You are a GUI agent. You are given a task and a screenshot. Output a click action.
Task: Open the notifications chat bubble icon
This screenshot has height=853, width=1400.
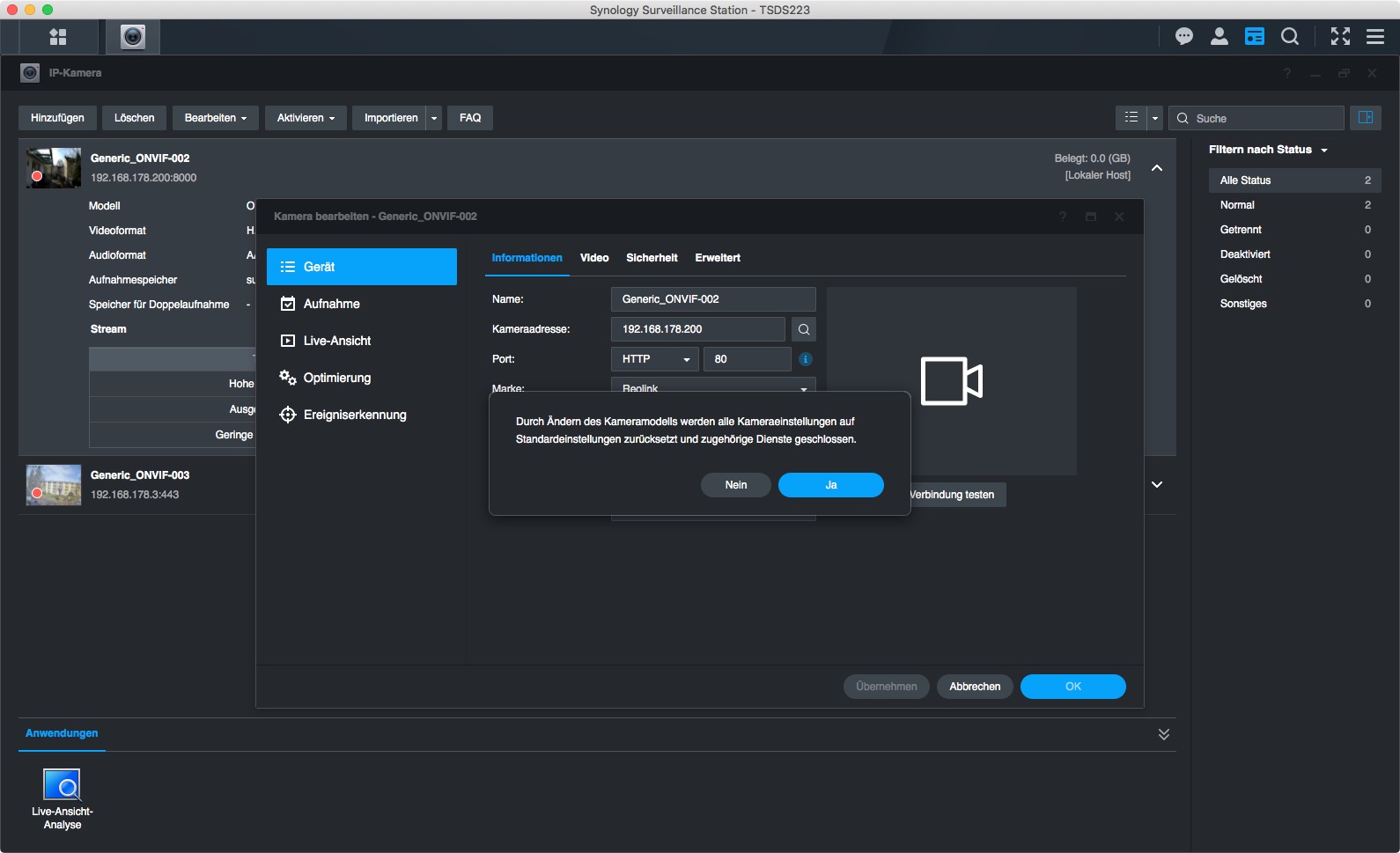point(1183,36)
